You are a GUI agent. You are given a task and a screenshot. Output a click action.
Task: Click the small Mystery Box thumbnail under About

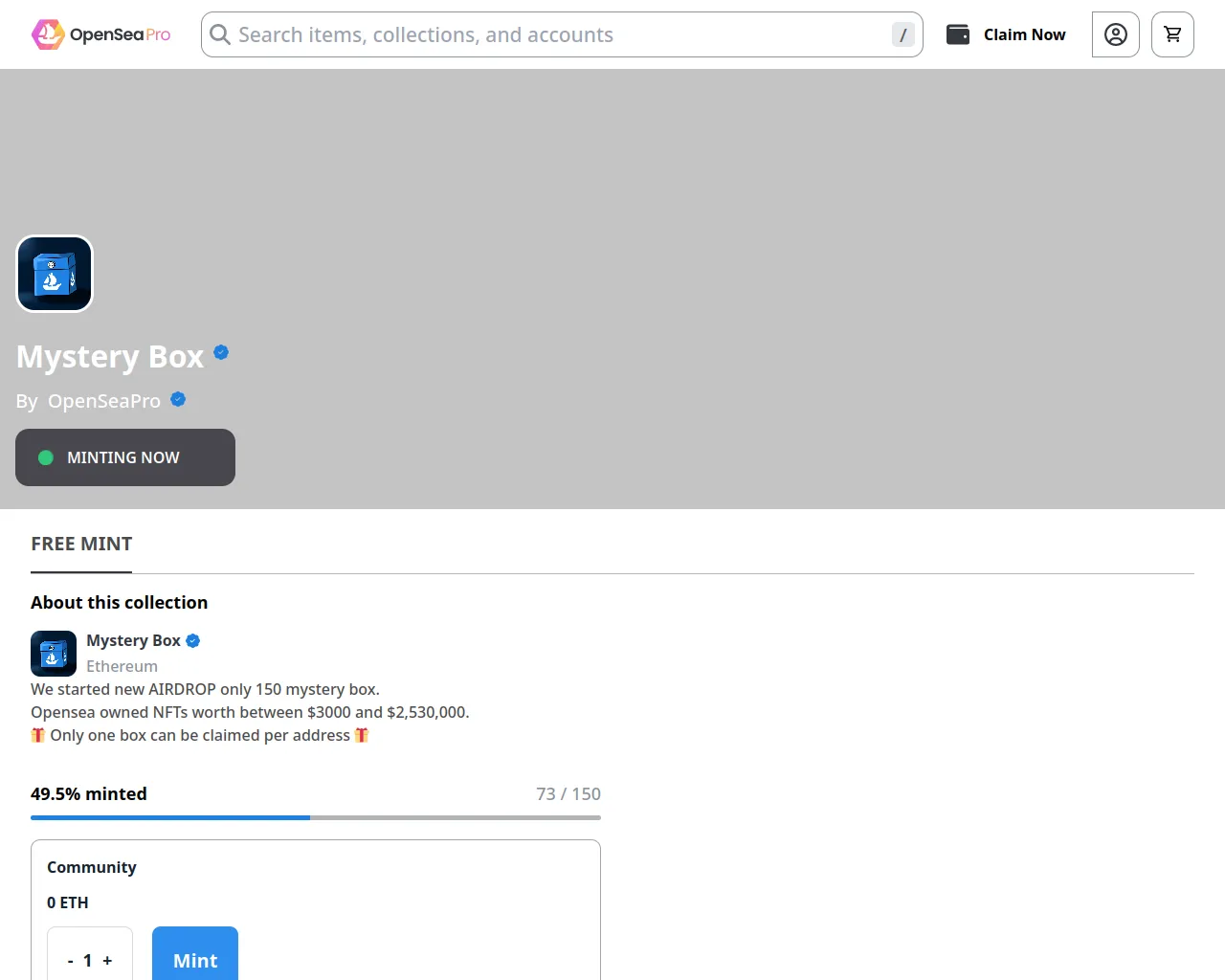tap(54, 654)
